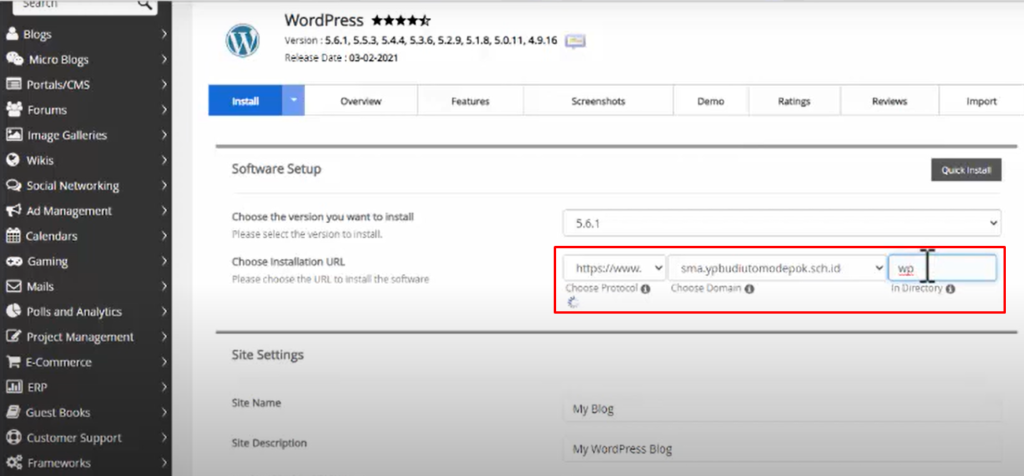The height and width of the screenshot is (476, 1024).
Task: Switch to the Screenshots tab
Action: pyautogui.click(x=598, y=101)
